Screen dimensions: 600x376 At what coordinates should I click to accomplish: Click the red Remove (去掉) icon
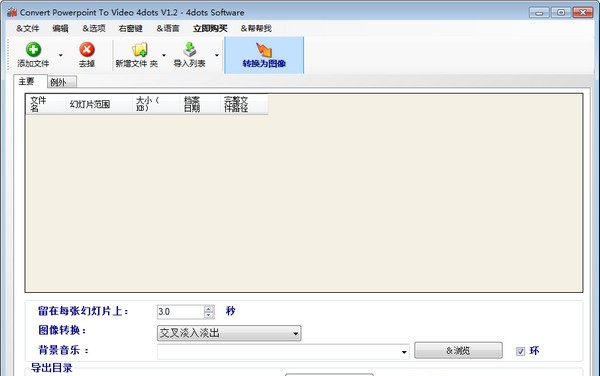(x=87, y=50)
